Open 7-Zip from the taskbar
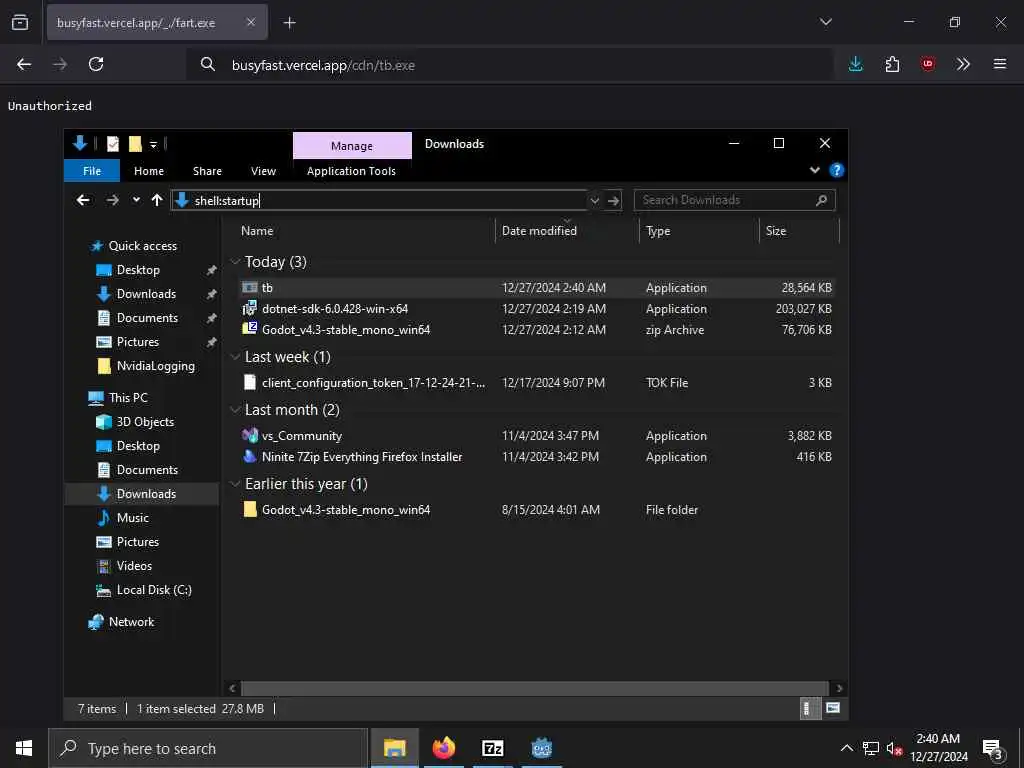Viewport: 1024px width, 768px height. pos(492,748)
